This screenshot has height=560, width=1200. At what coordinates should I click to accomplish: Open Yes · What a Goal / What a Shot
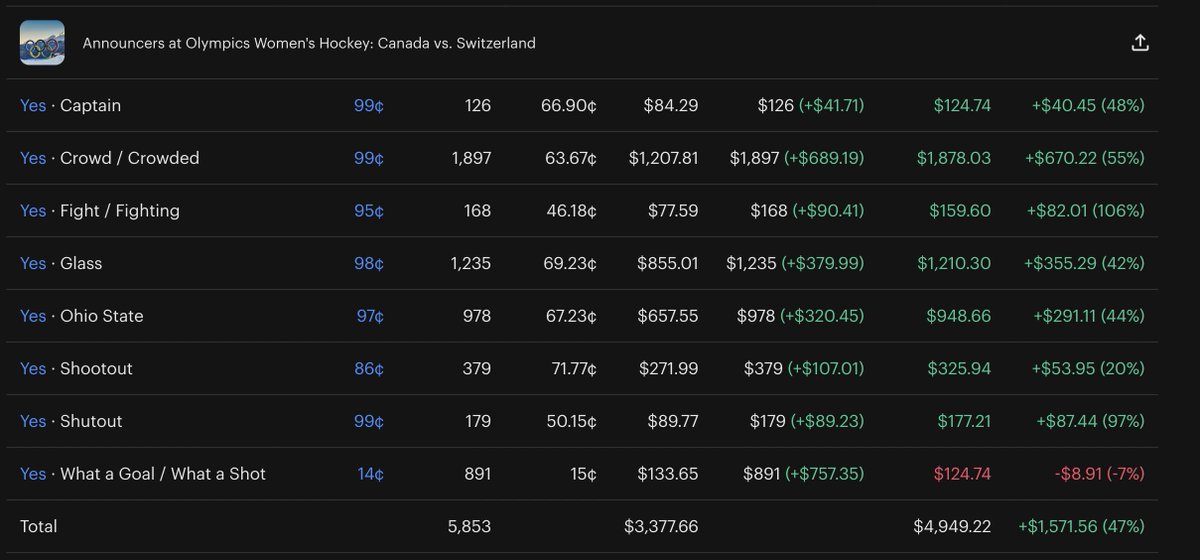tap(143, 474)
